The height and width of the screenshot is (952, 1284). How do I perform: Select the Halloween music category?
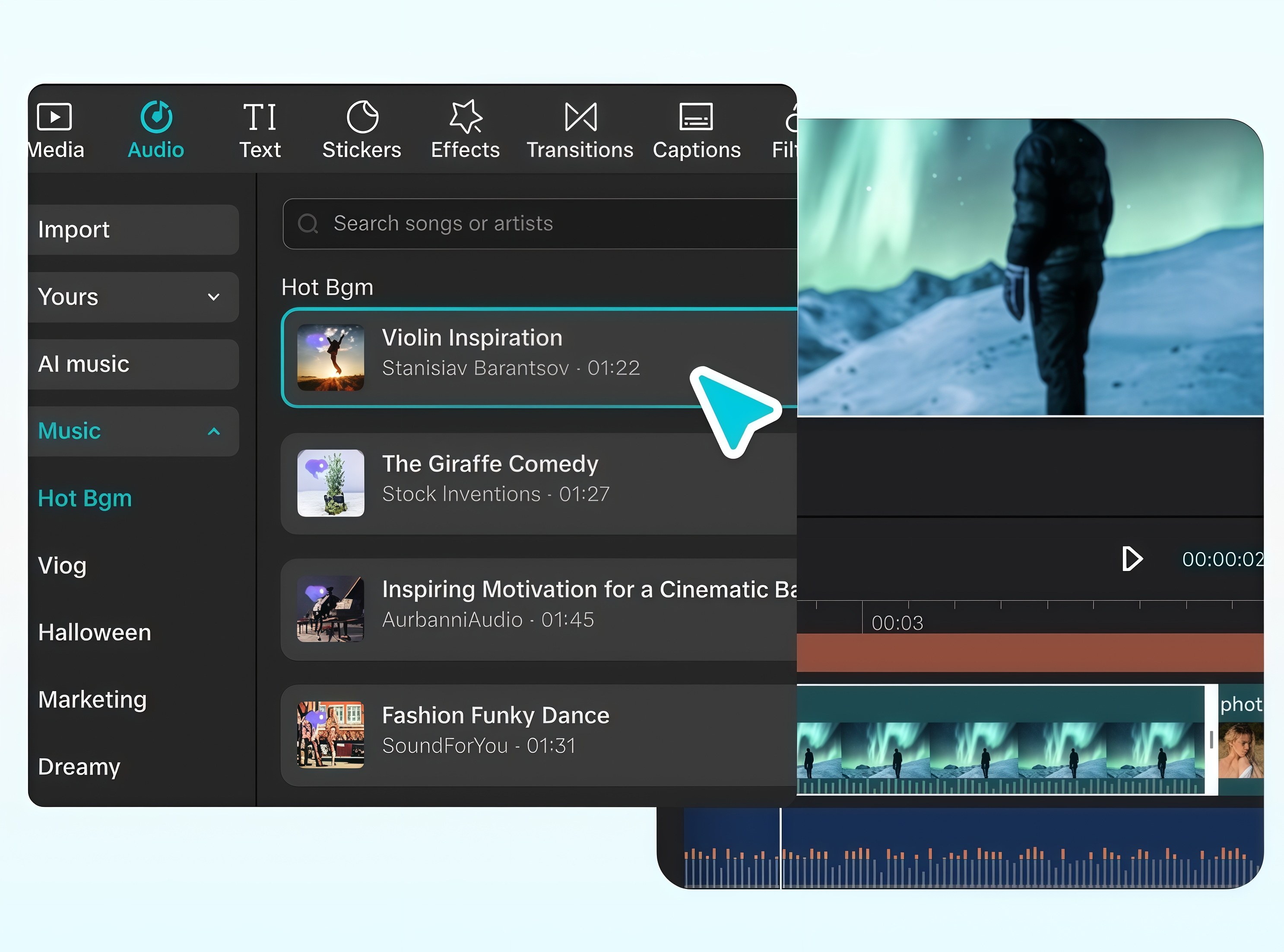pos(94,632)
